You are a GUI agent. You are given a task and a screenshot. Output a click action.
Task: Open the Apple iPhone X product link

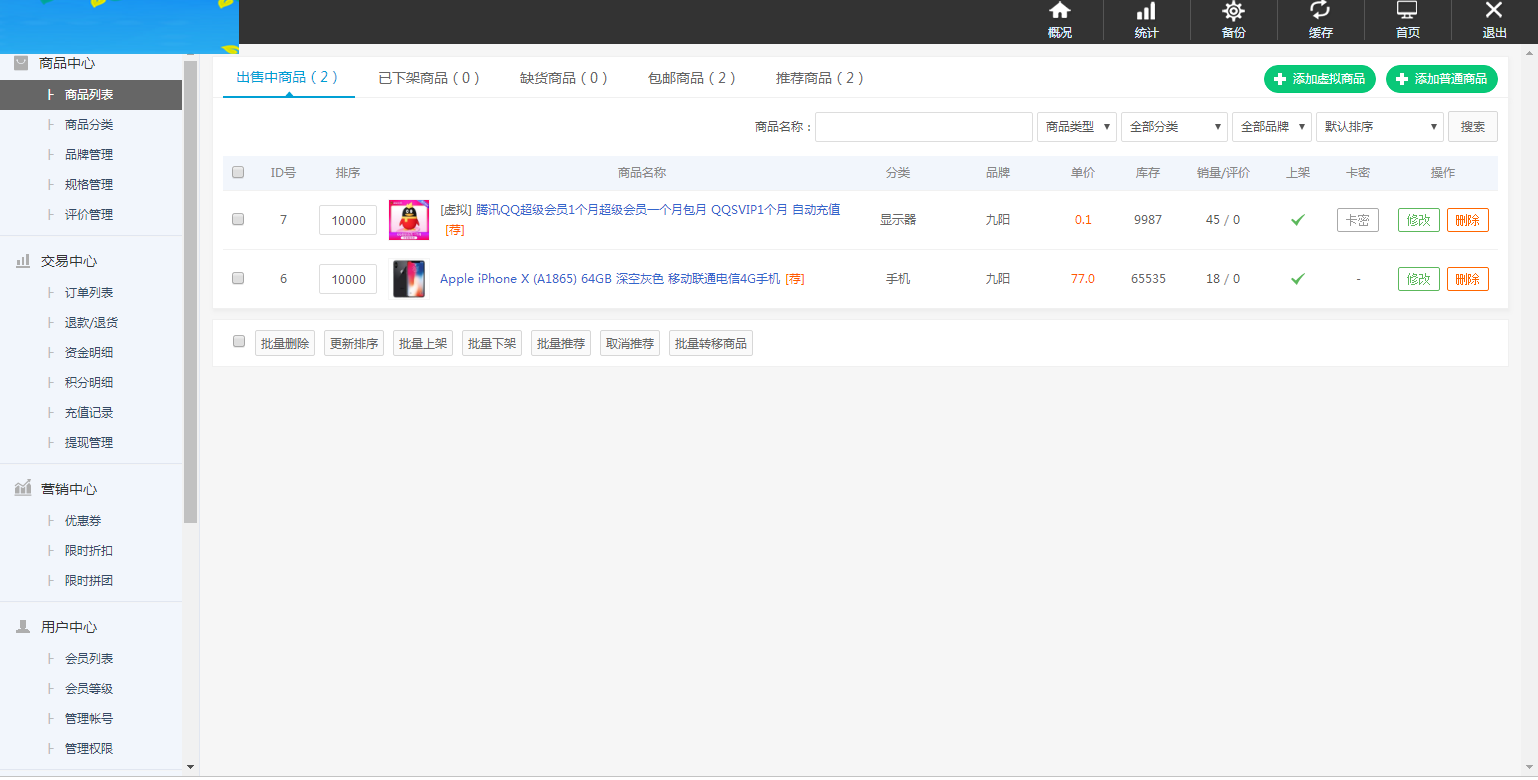[x=610, y=279]
